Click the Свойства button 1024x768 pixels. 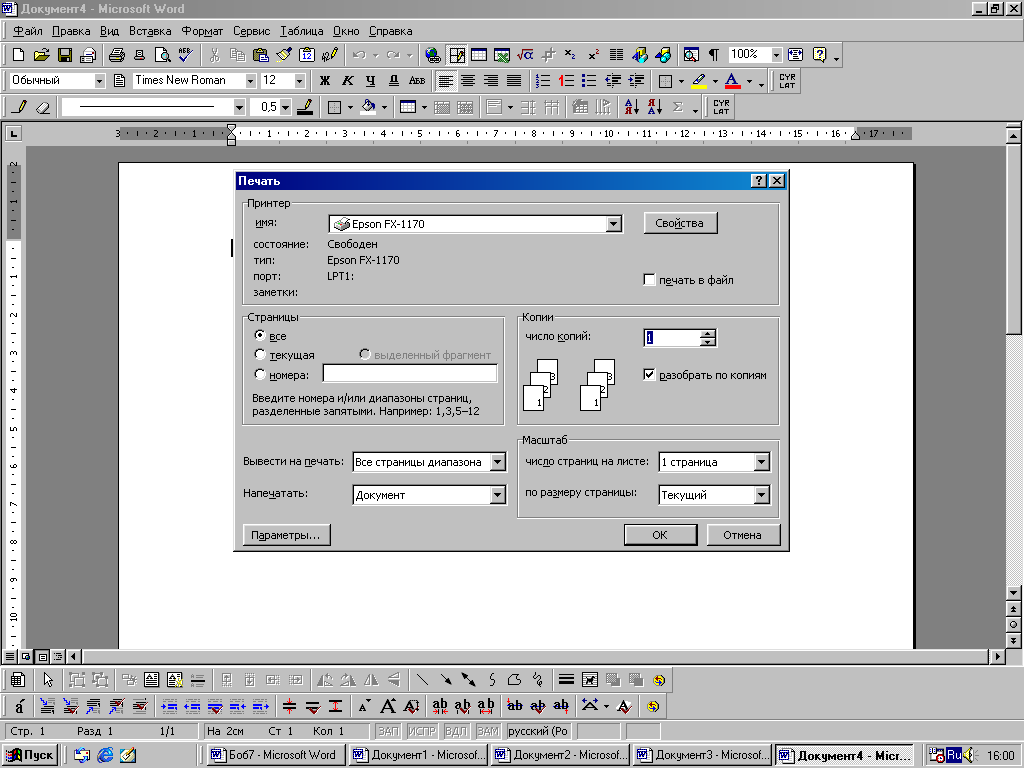click(680, 223)
